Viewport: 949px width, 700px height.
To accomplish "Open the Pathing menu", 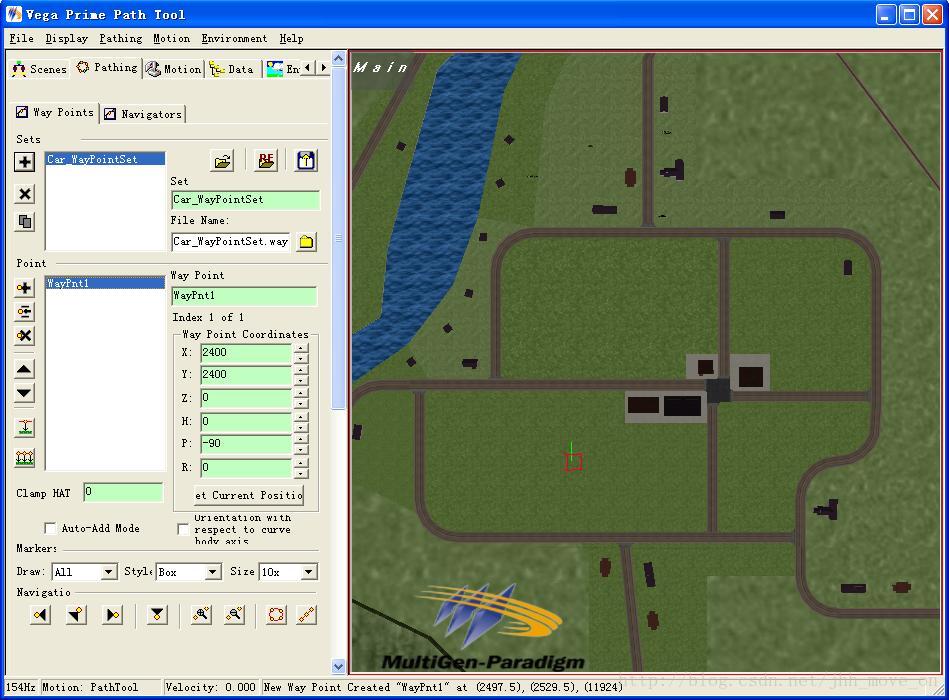I will tap(120, 39).
